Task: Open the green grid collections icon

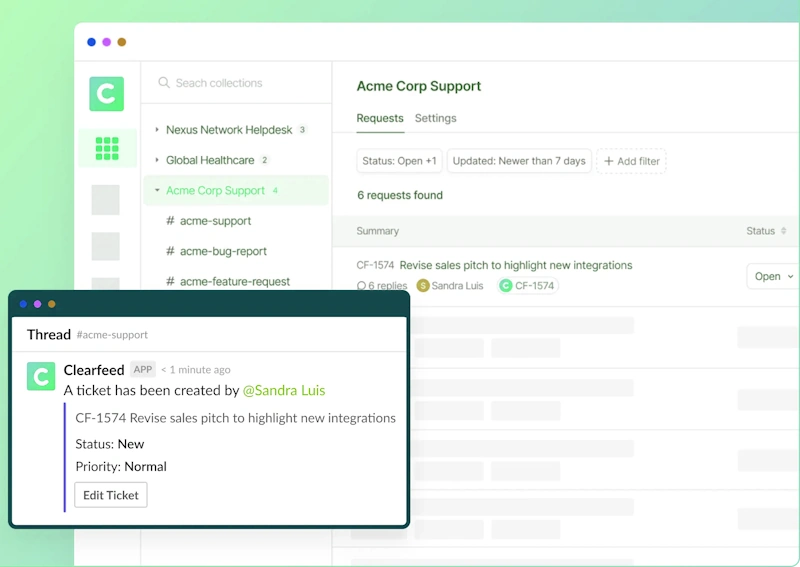Action: click(106, 149)
